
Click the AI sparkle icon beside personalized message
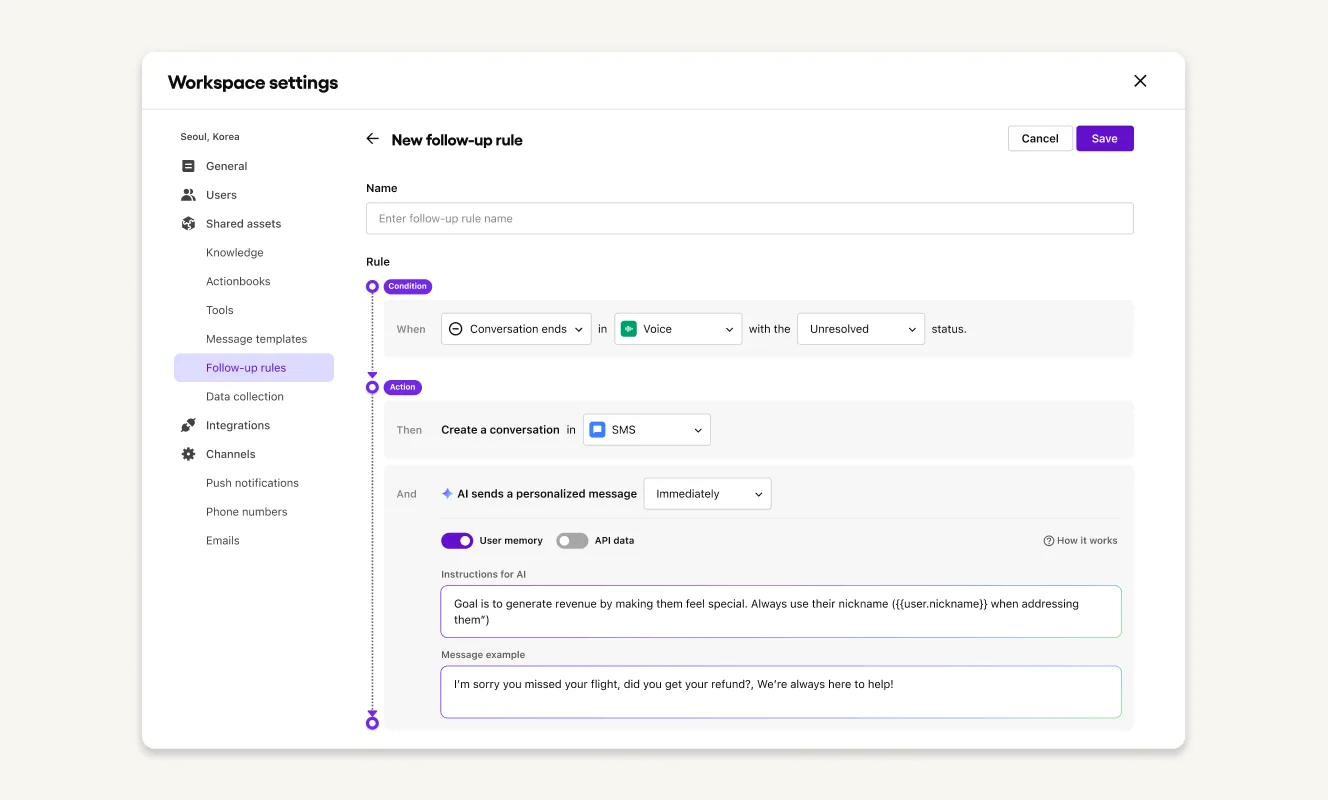[447, 494]
